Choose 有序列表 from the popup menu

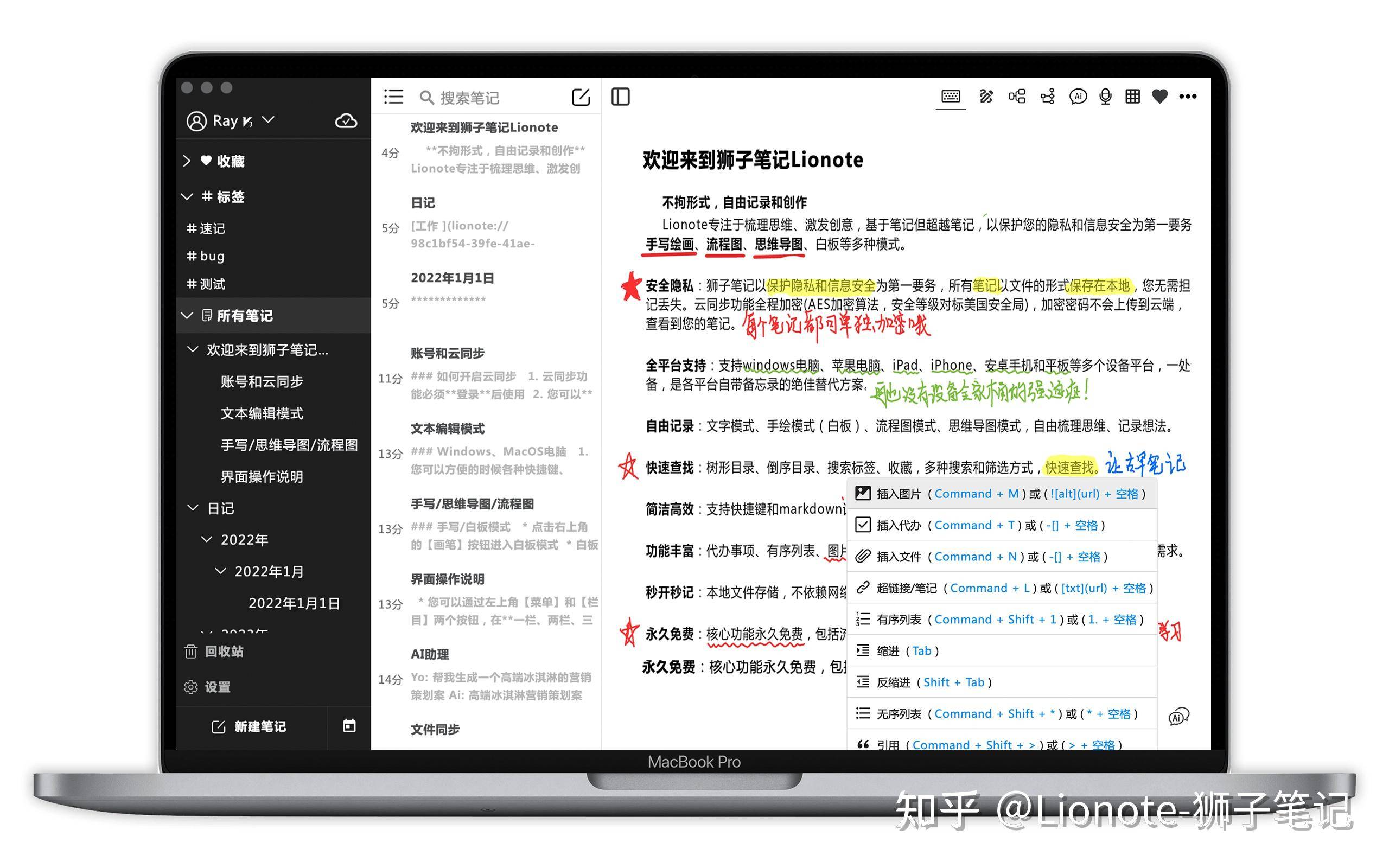point(1002,619)
